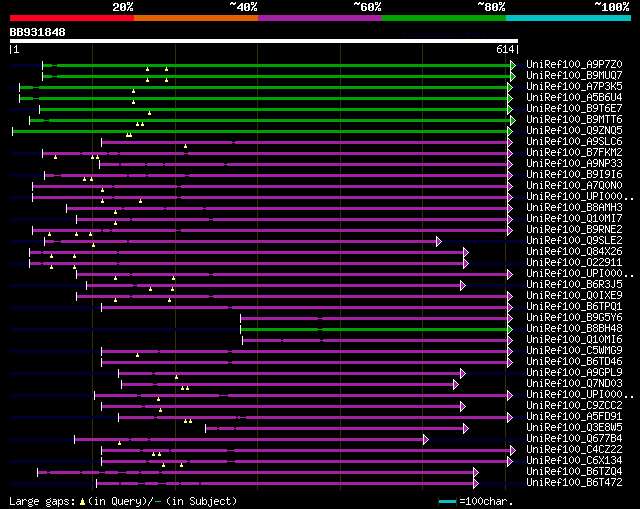
Task: Open hit UniRef100_A7Q0N0
Action: click(x=574, y=186)
